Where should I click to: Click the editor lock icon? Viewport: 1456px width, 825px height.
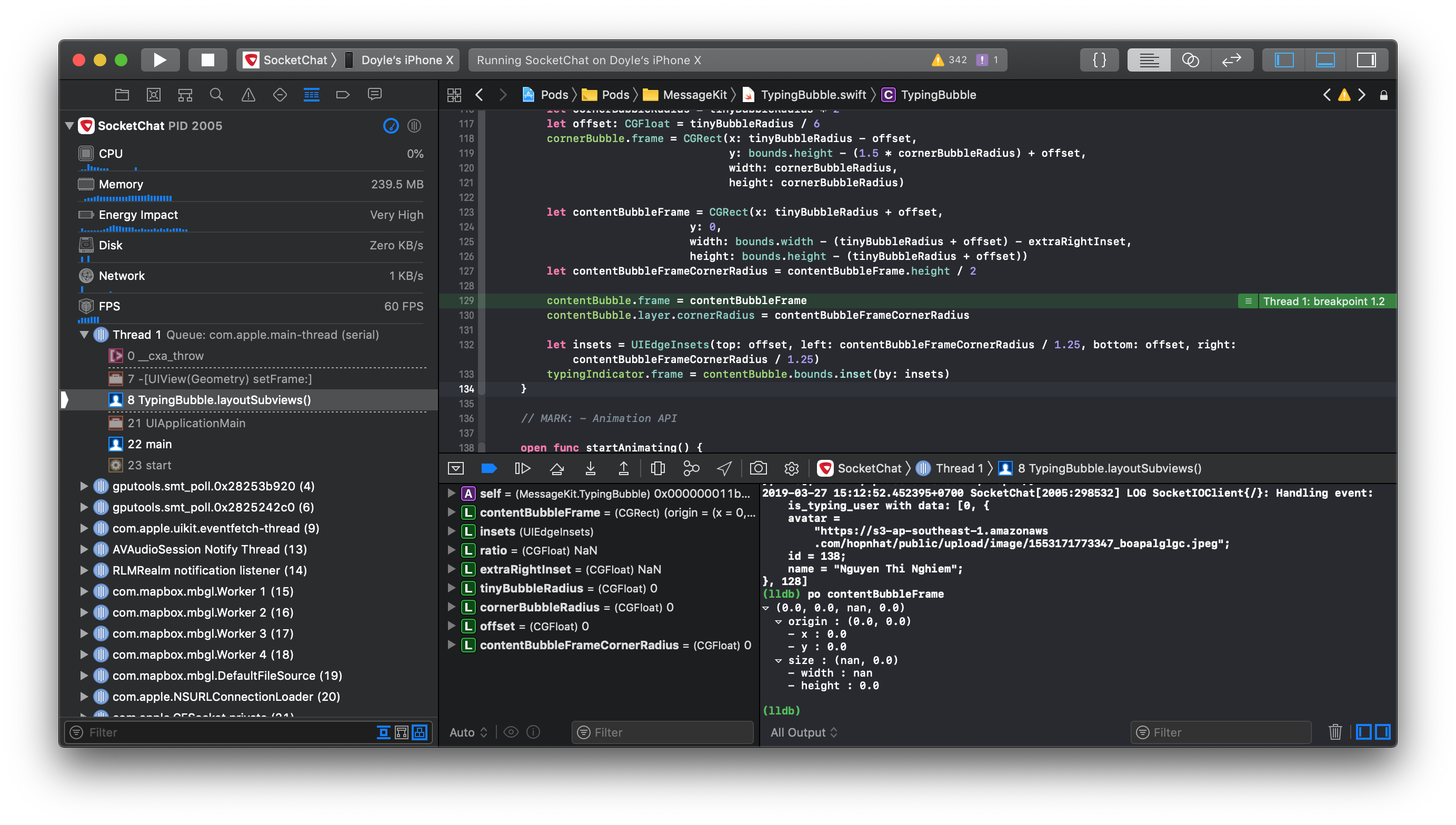1384,95
